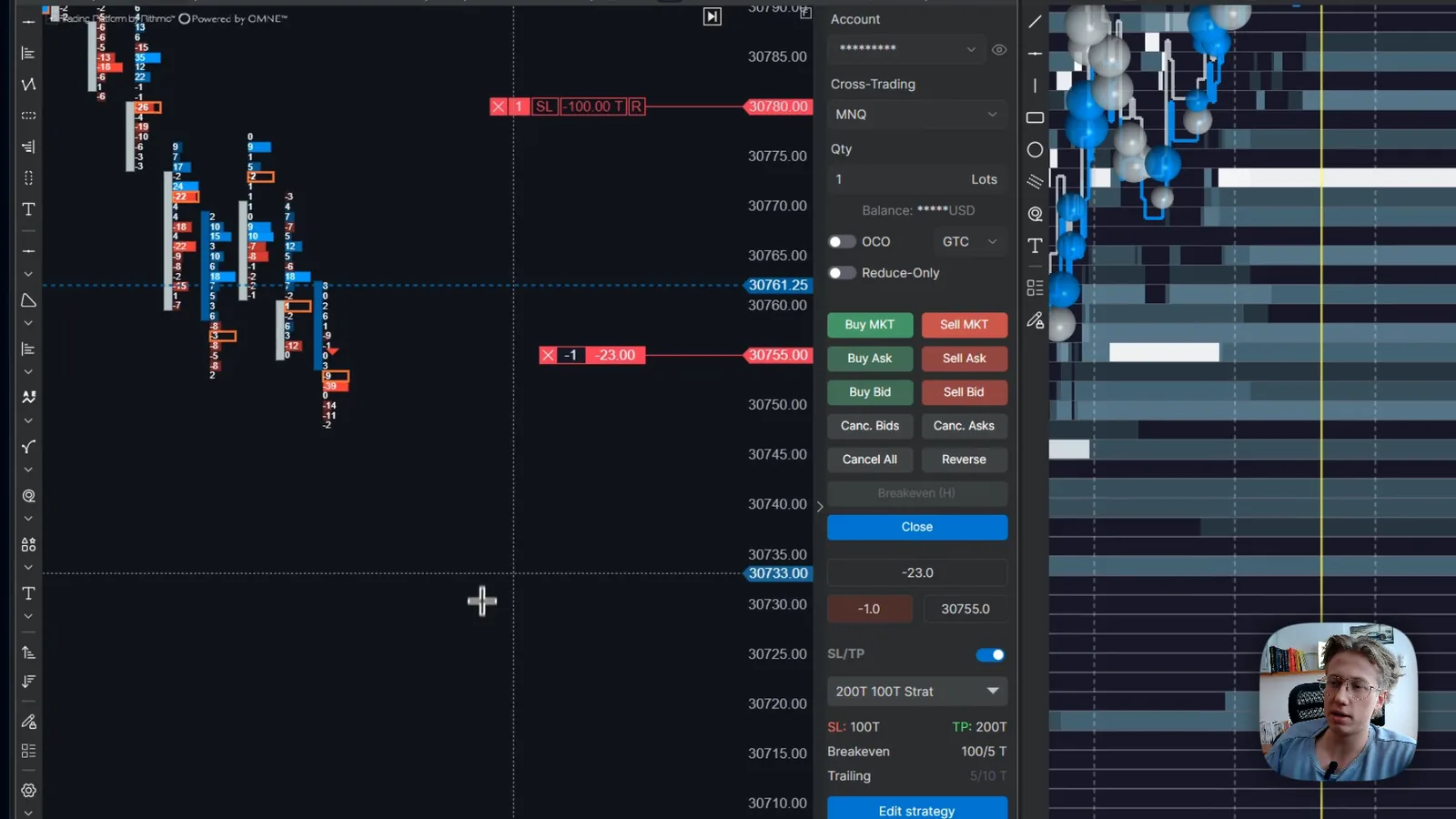
Task: Select the left-aligned profile tool above the indicators icon
Action: point(28,349)
